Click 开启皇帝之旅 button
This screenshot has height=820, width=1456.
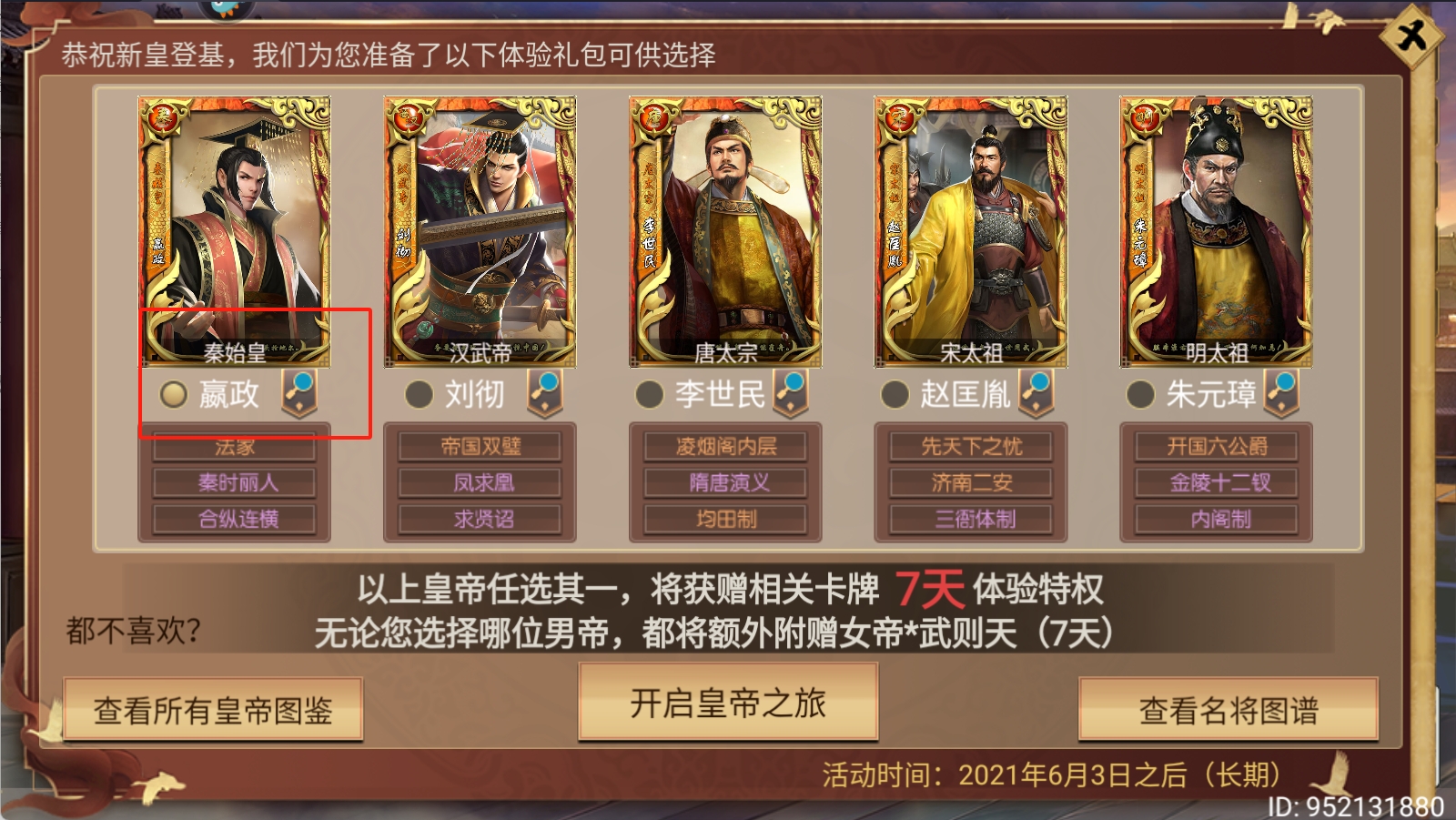coord(728,703)
